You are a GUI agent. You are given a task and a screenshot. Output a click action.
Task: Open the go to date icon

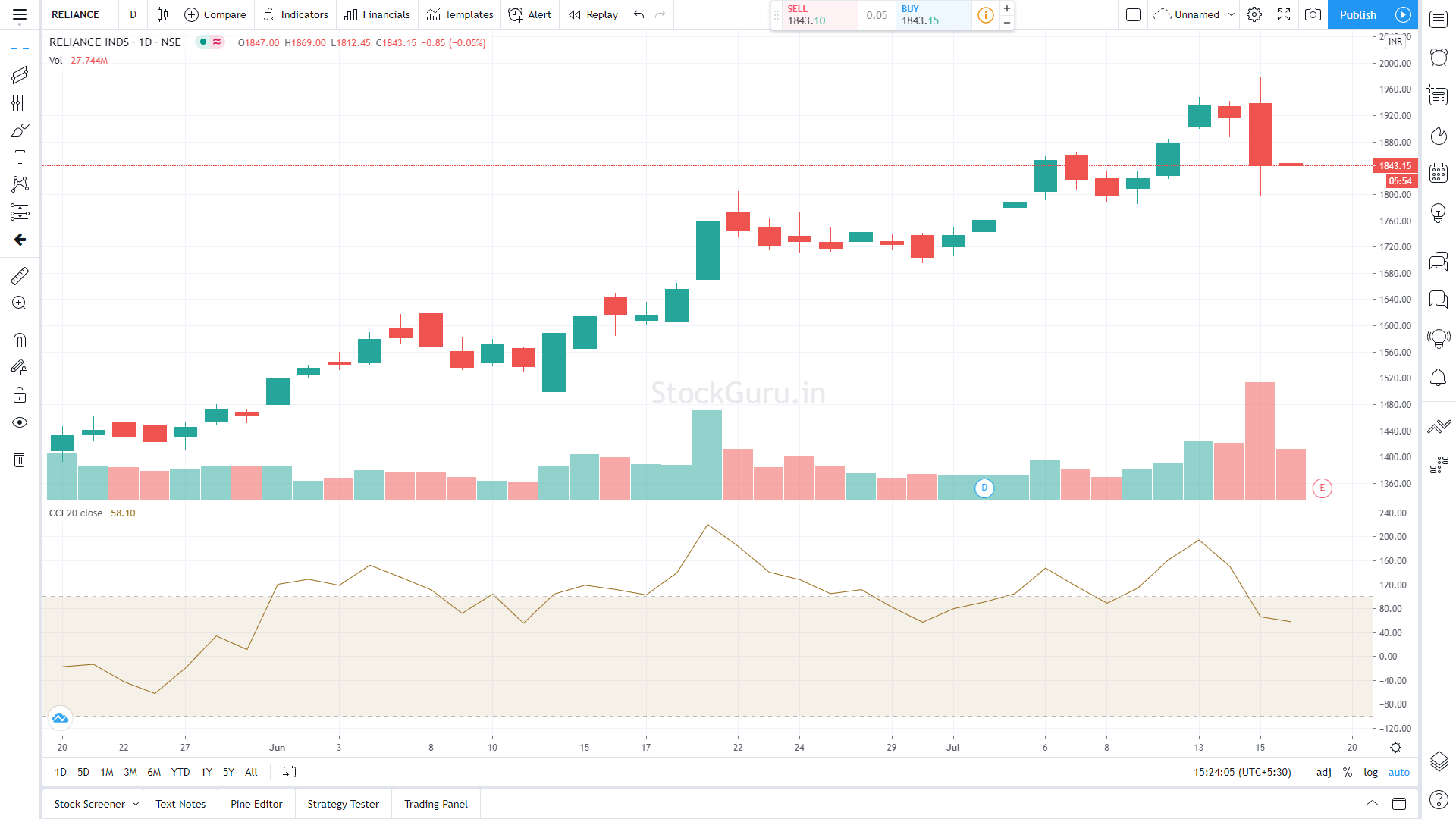click(x=290, y=772)
